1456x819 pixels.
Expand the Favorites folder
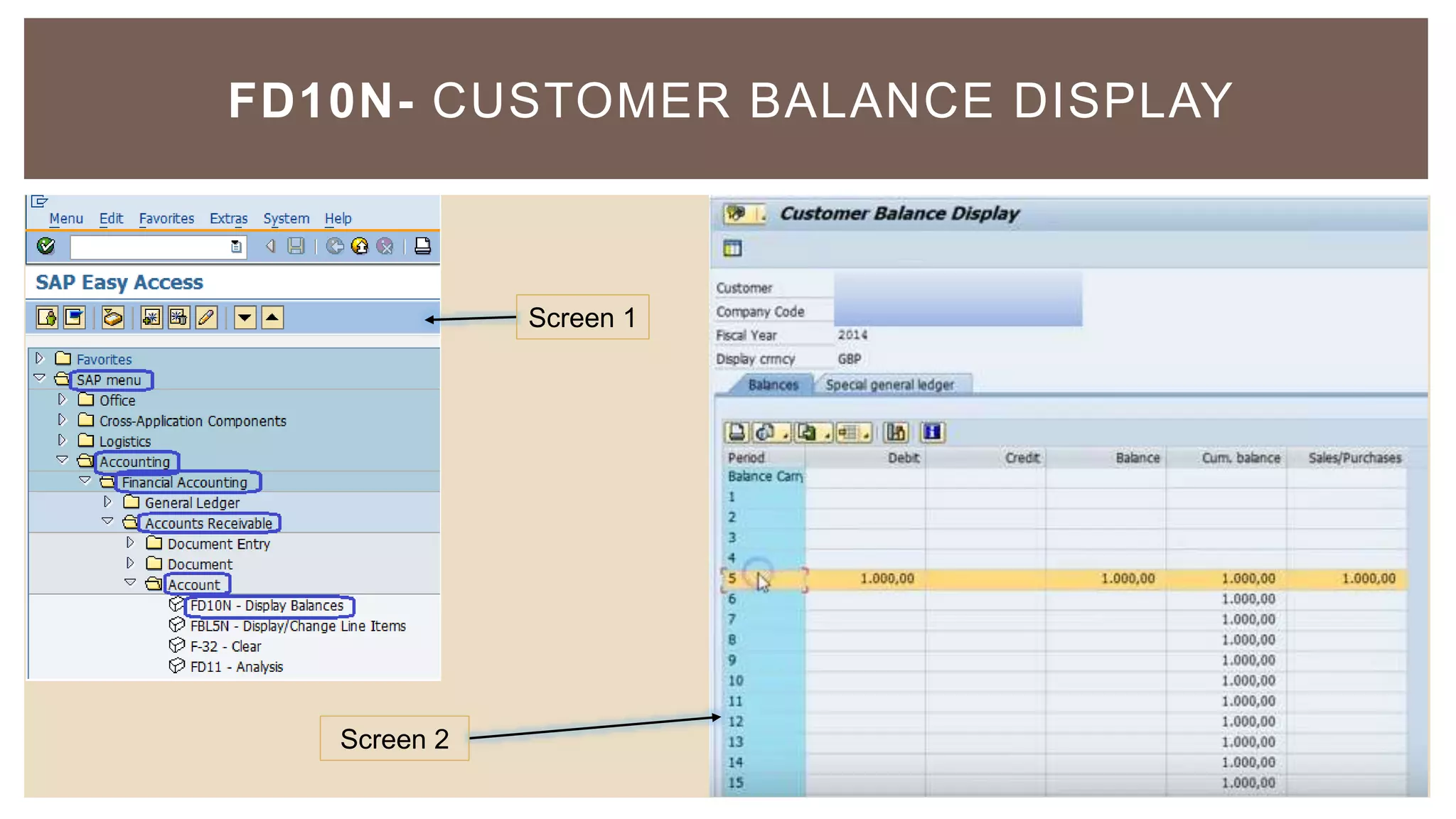click(x=40, y=358)
